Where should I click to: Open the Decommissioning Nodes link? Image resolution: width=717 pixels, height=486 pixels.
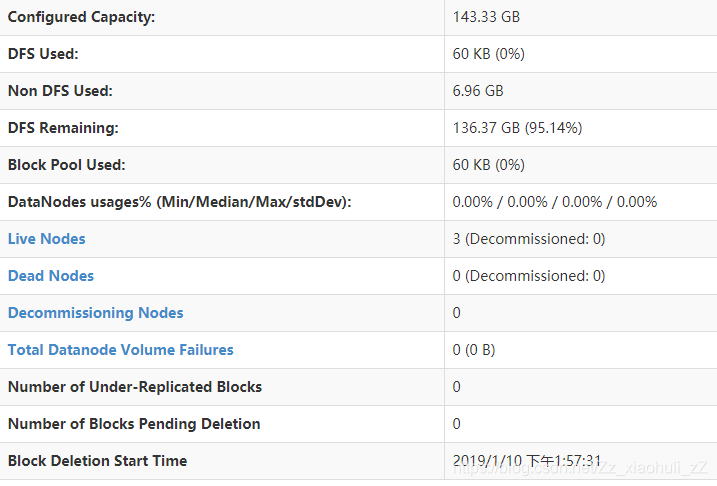96,313
